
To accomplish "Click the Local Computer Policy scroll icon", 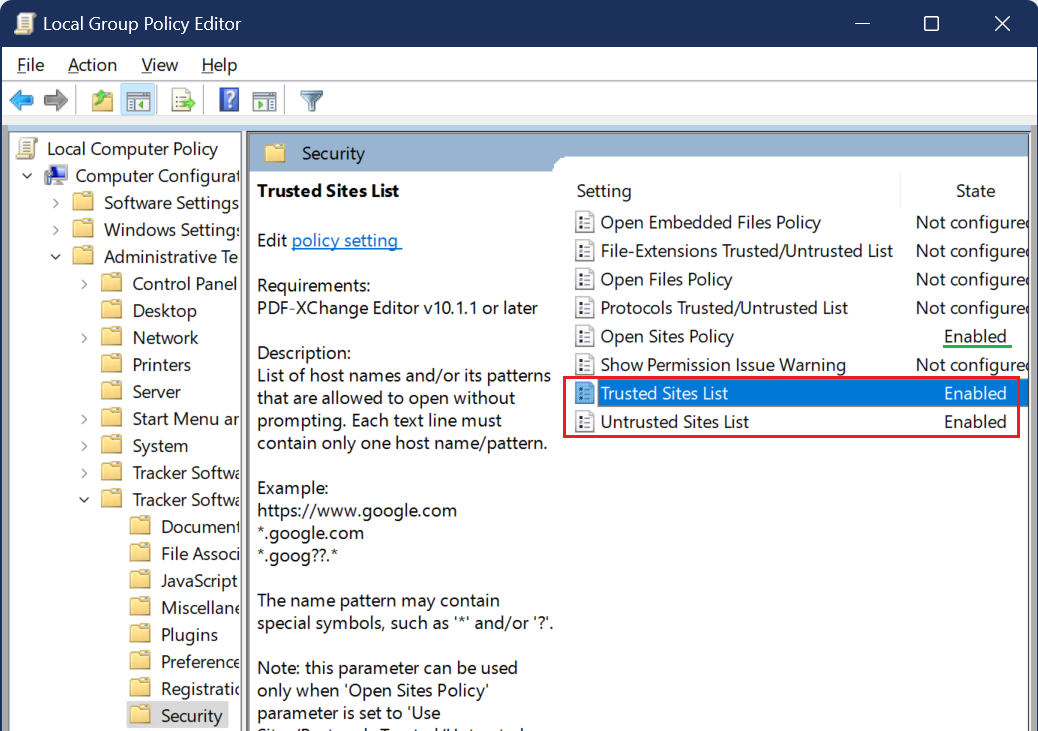I will (x=26, y=148).
